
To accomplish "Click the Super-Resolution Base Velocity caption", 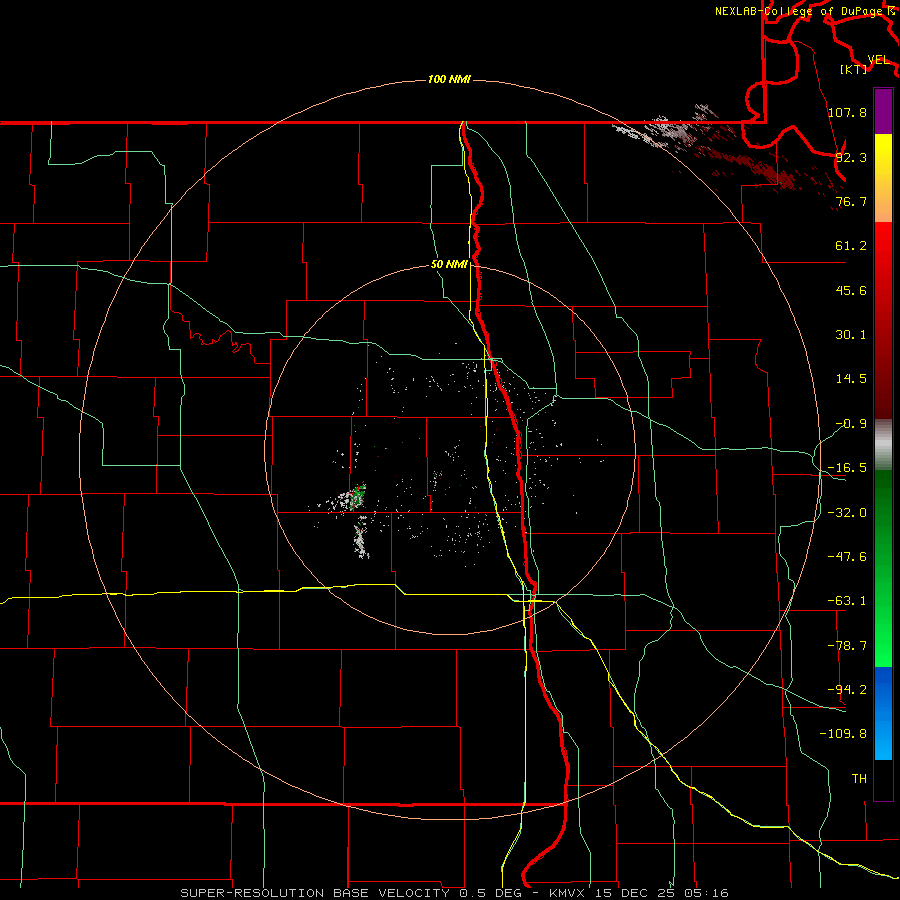I will click(x=454, y=893).
